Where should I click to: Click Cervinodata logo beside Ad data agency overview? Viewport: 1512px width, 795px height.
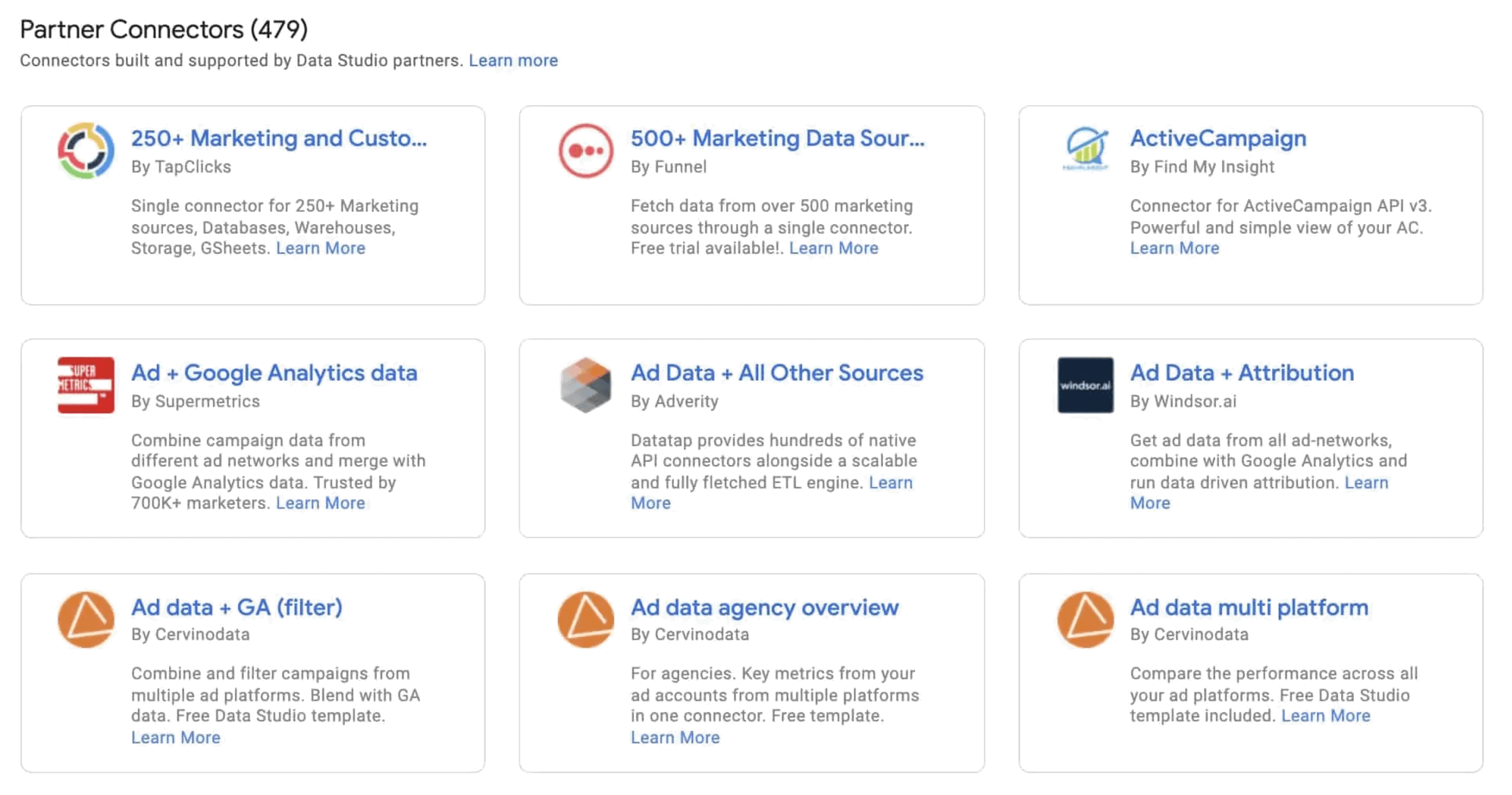(x=585, y=619)
